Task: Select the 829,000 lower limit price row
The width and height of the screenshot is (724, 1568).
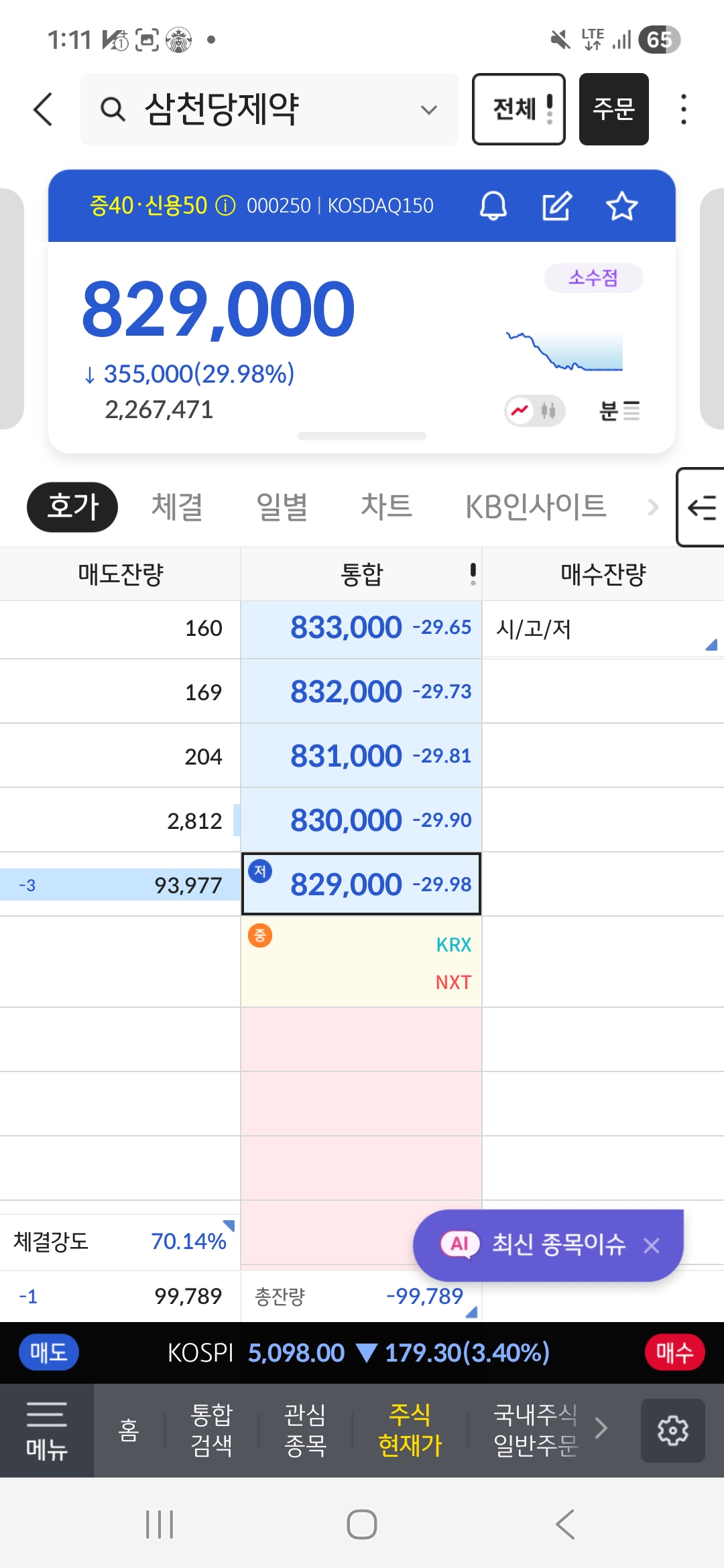Action: (361, 884)
